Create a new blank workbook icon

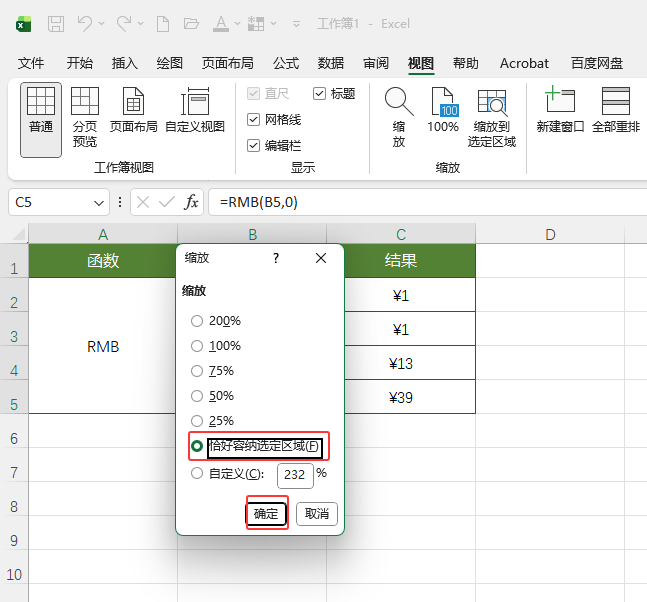pyautogui.click(x=163, y=24)
